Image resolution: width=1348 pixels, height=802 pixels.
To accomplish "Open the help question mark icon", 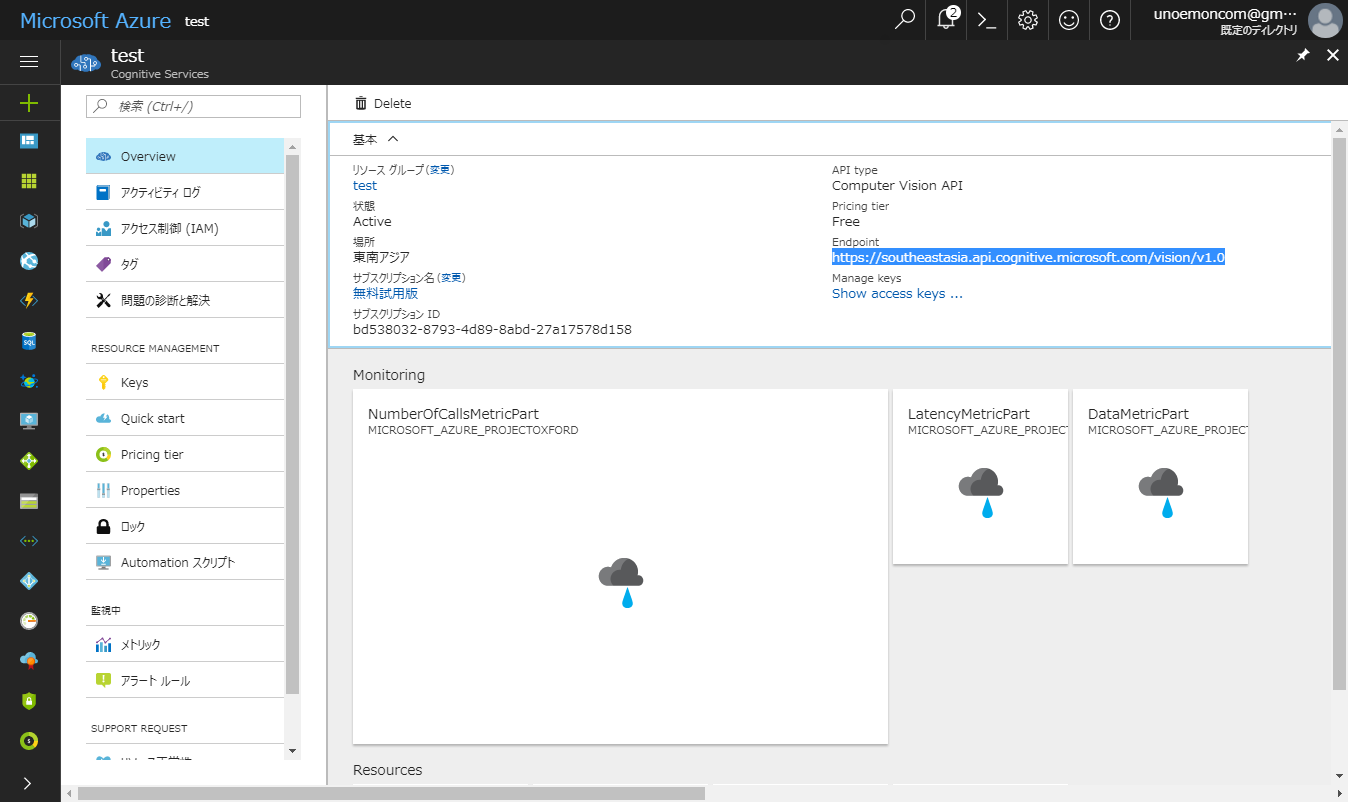I will pyautogui.click(x=1109, y=20).
